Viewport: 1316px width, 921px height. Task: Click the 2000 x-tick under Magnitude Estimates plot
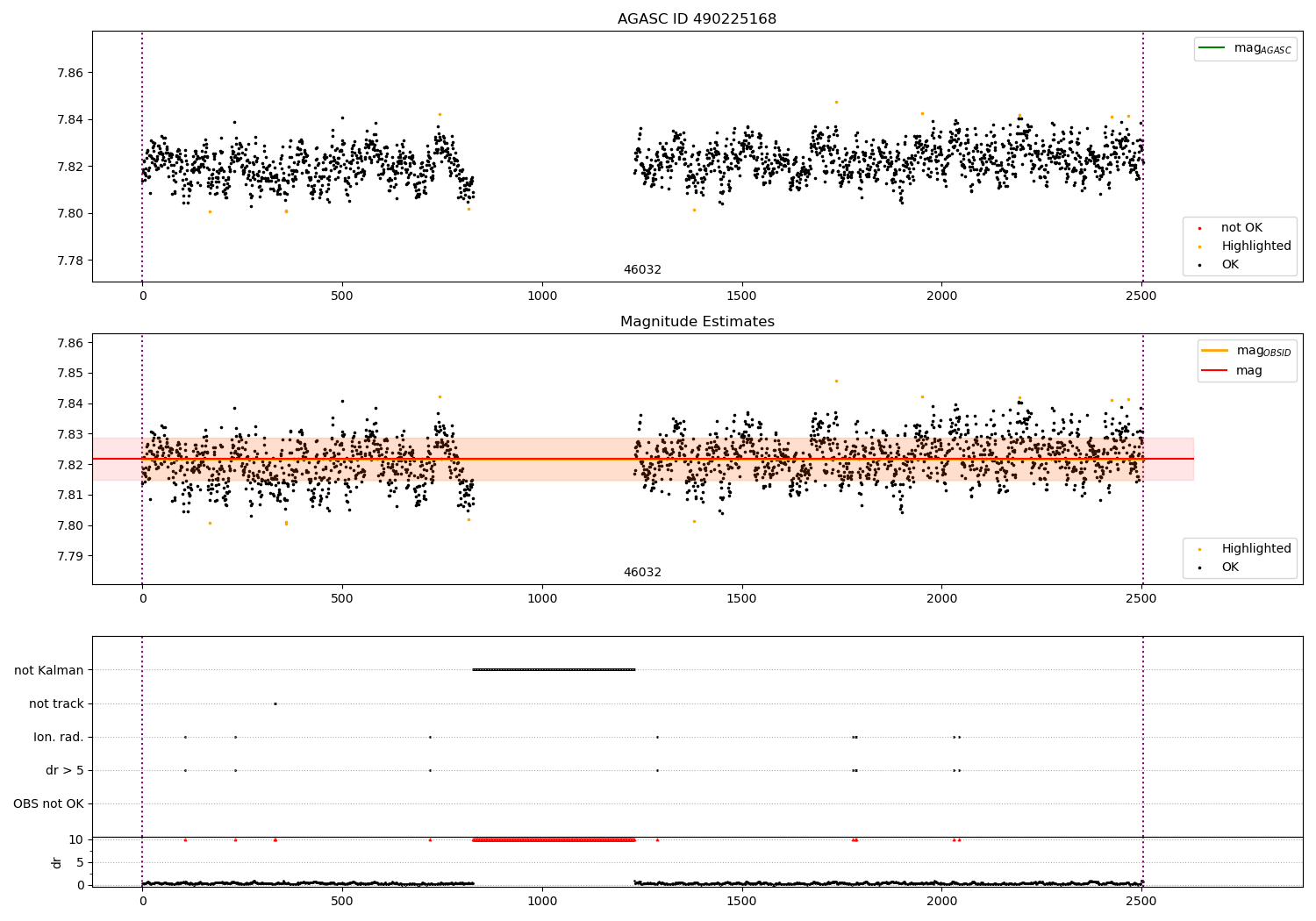click(x=941, y=599)
